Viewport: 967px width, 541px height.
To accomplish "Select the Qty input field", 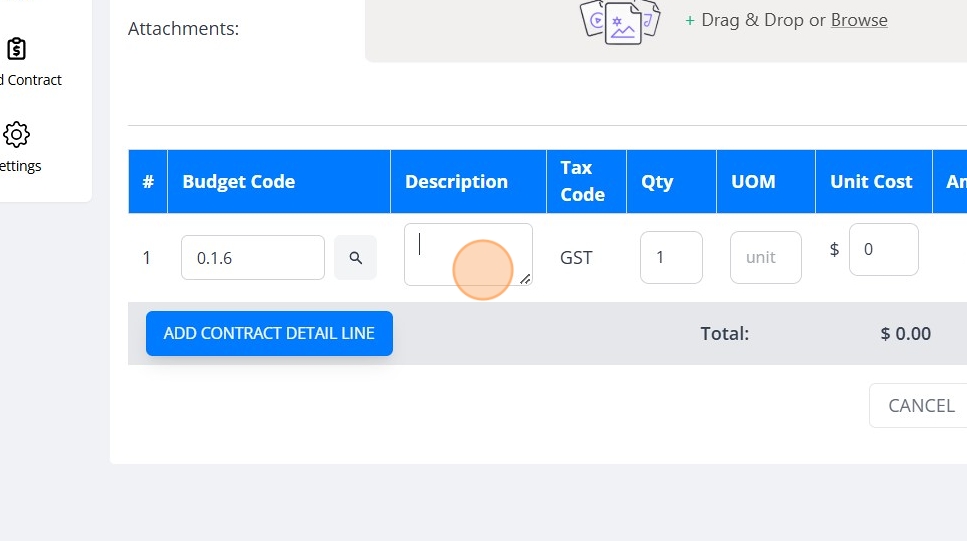I will pyautogui.click(x=671, y=258).
